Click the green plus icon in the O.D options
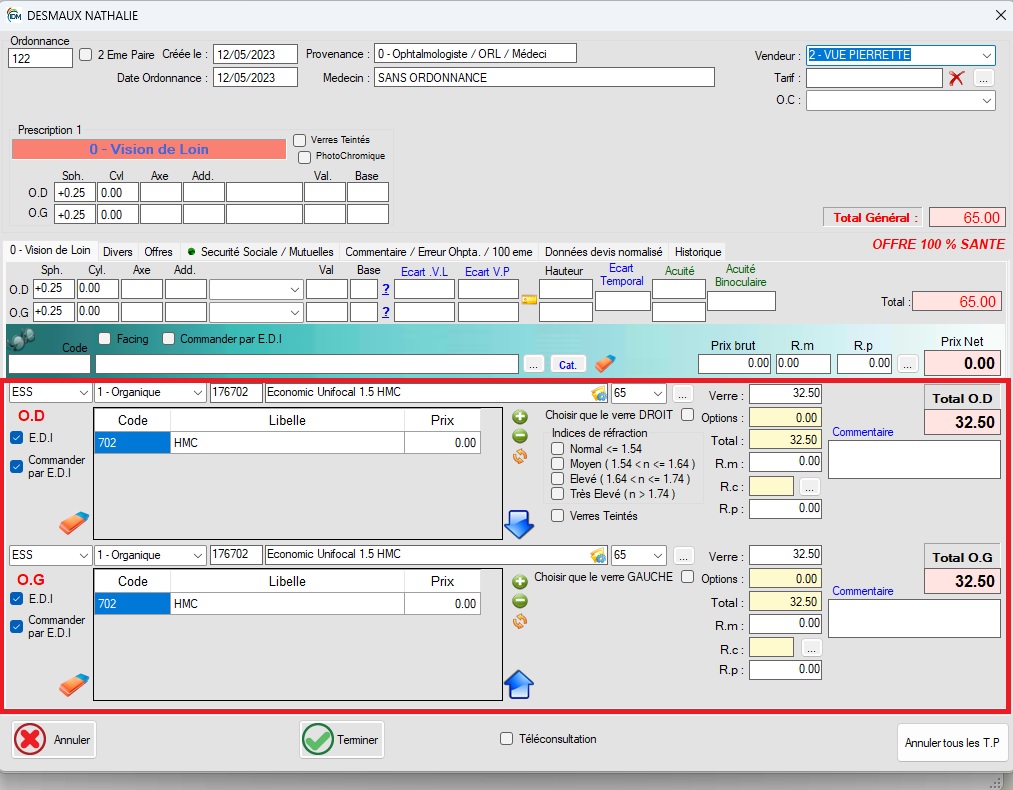 [520, 417]
